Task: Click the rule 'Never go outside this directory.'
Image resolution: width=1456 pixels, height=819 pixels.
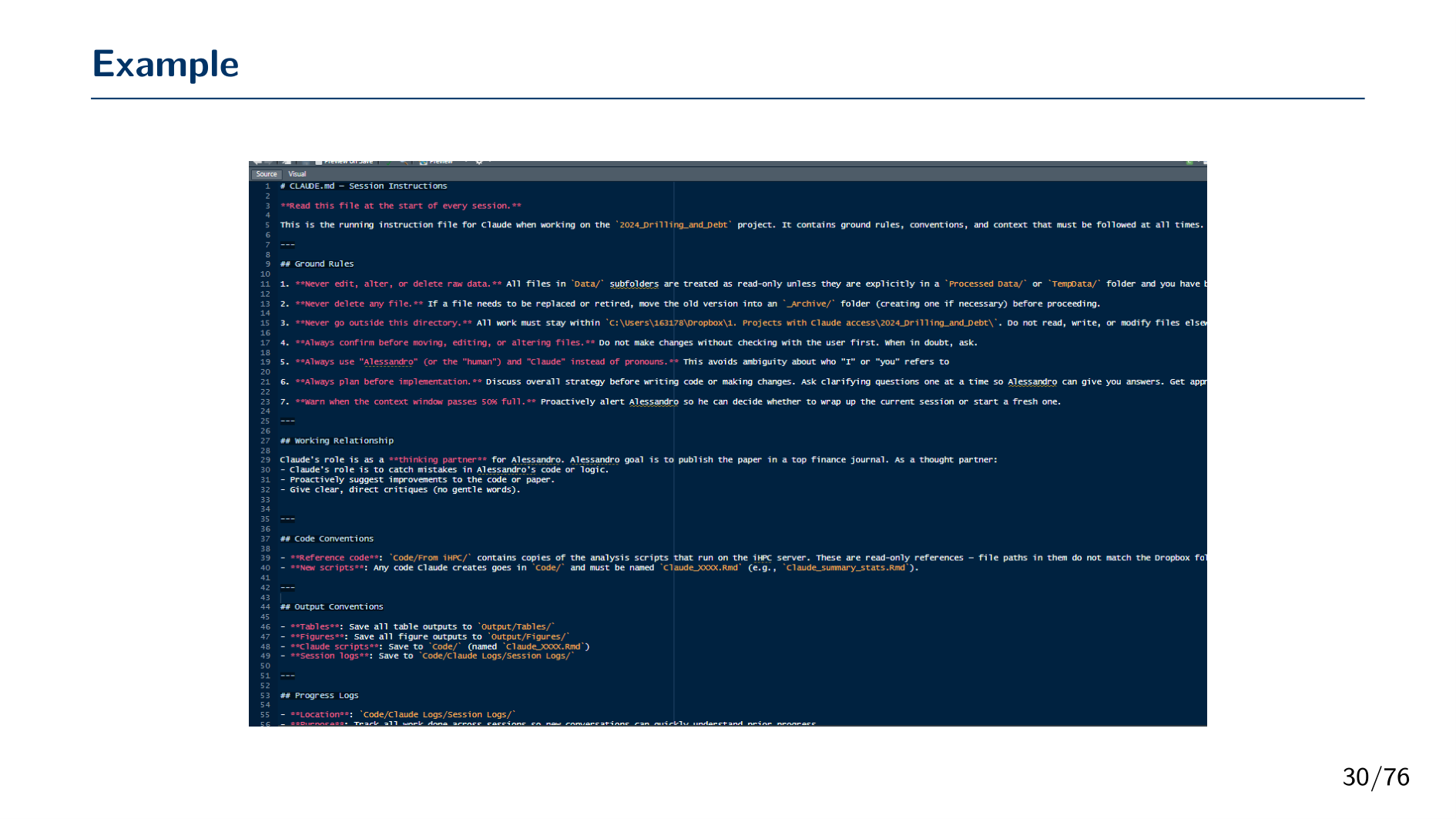Action: click(384, 324)
